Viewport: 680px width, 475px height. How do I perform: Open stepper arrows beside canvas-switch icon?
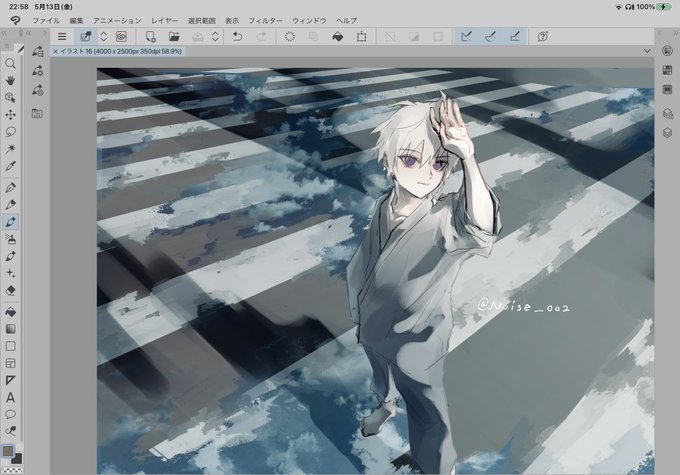pos(104,37)
